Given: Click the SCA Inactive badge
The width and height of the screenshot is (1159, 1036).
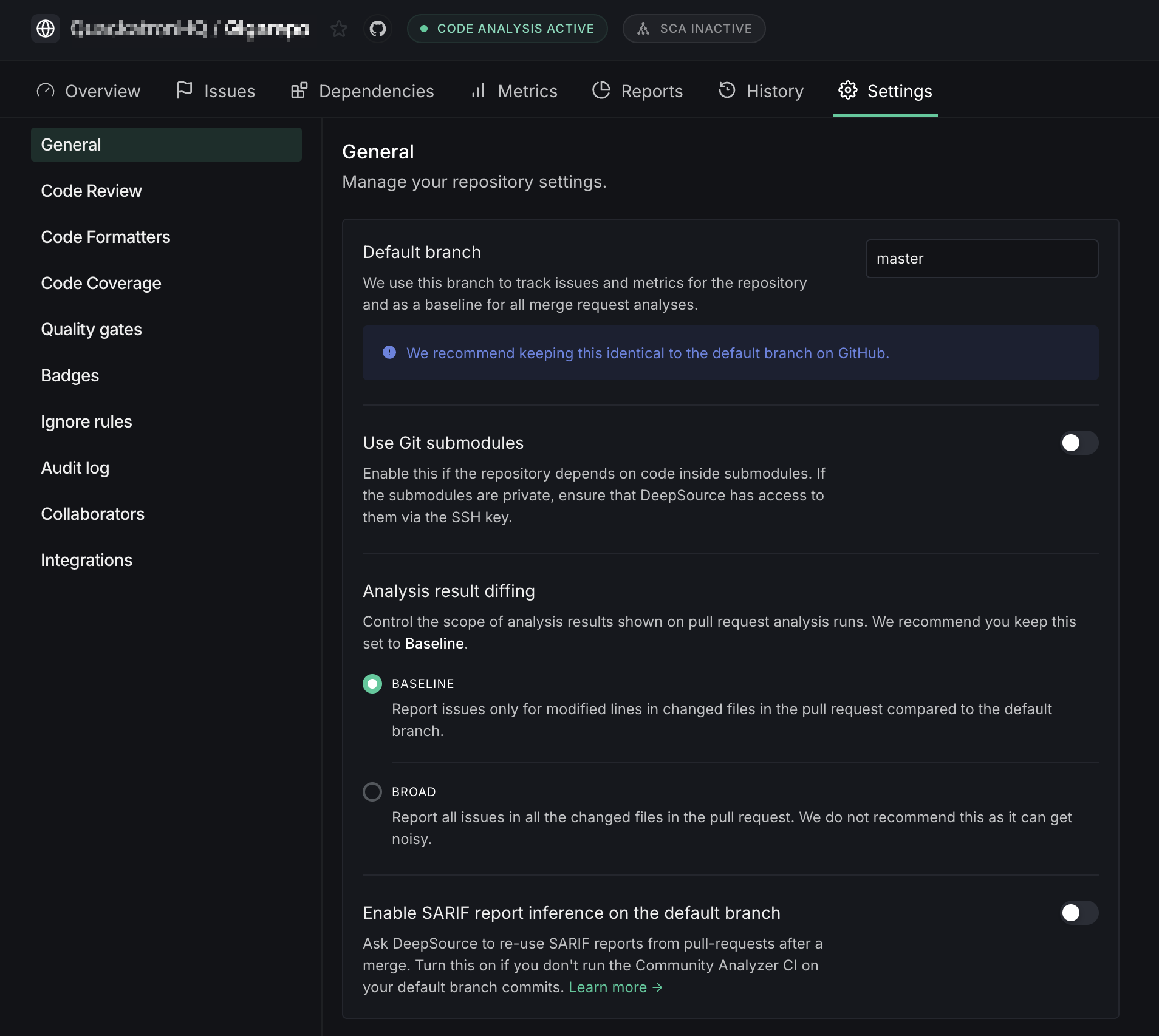Looking at the screenshot, I should click(x=694, y=29).
